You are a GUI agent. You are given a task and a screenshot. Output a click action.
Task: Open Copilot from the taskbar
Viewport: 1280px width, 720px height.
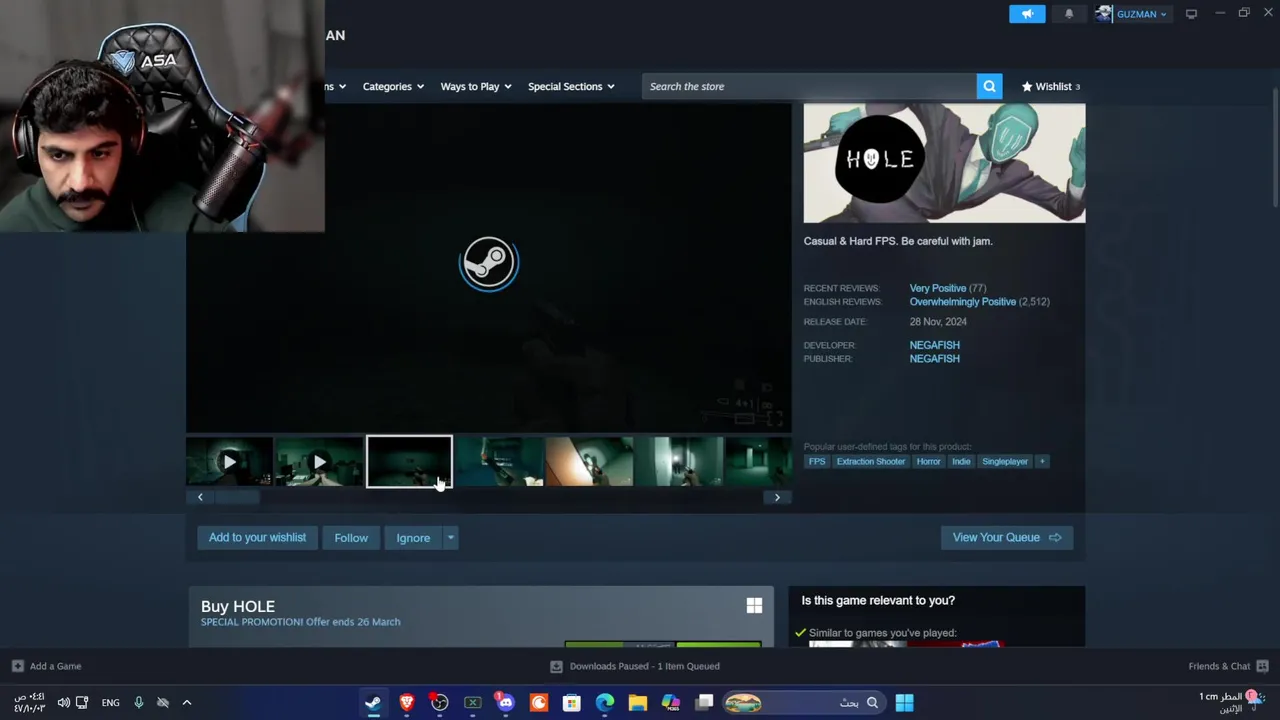pyautogui.click(x=671, y=703)
